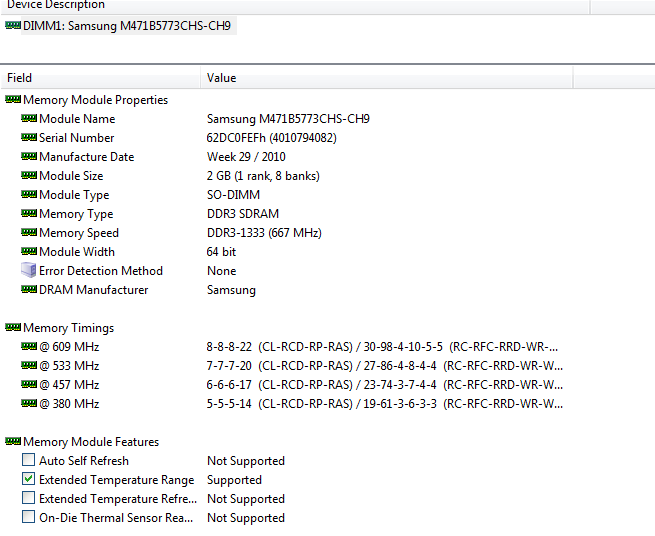Select value SO-DIMM
Viewport: 655px width, 536px height.
pos(234,195)
